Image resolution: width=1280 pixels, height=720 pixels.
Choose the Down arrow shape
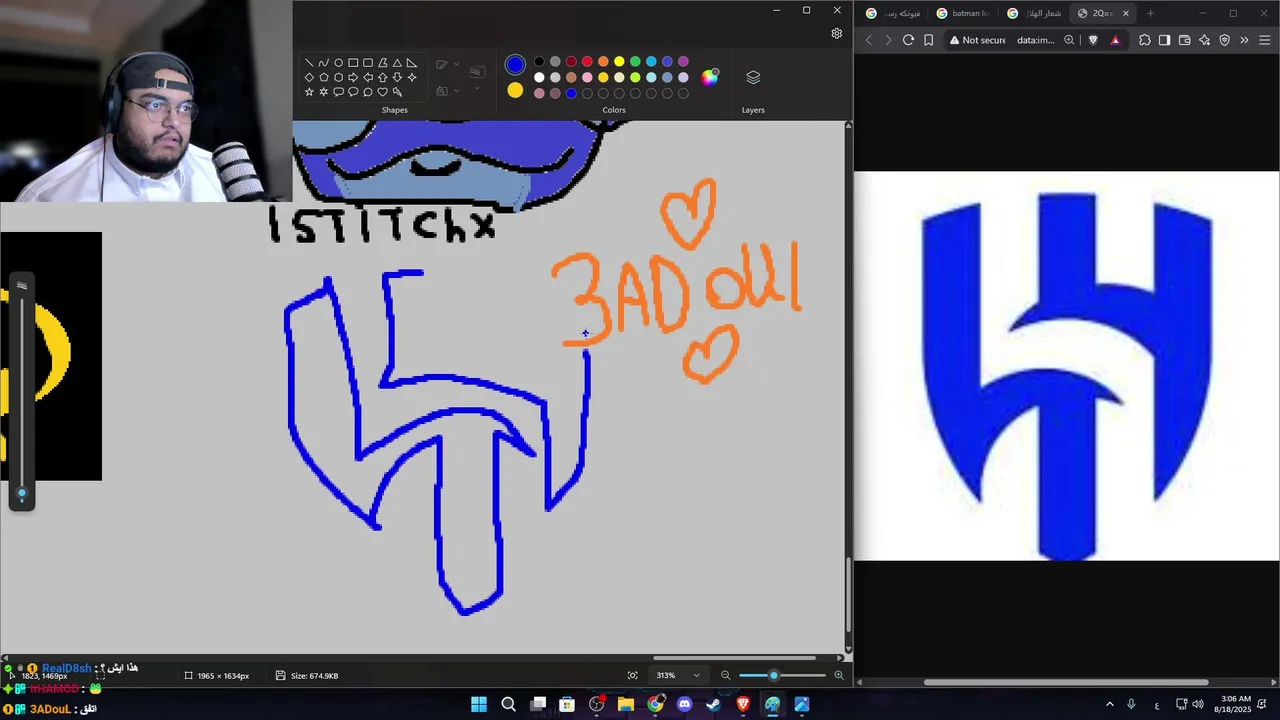click(397, 77)
